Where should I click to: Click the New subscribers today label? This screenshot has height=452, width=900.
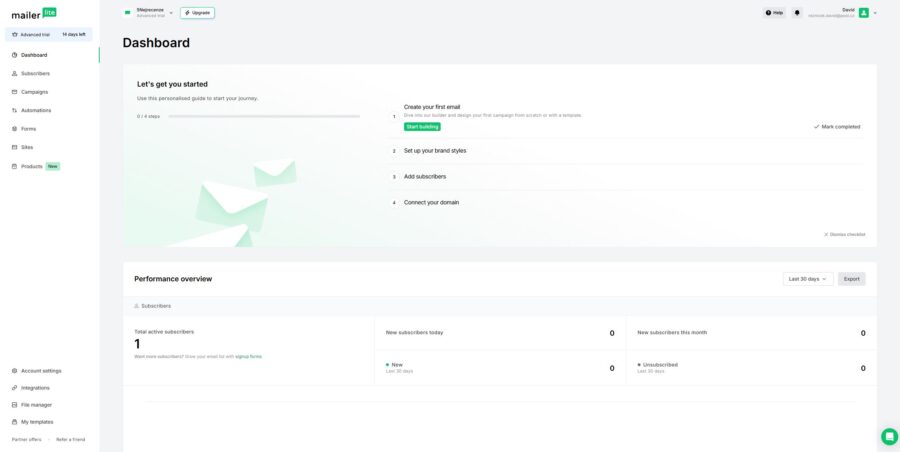pyautogui.click(x=414, y=333)
